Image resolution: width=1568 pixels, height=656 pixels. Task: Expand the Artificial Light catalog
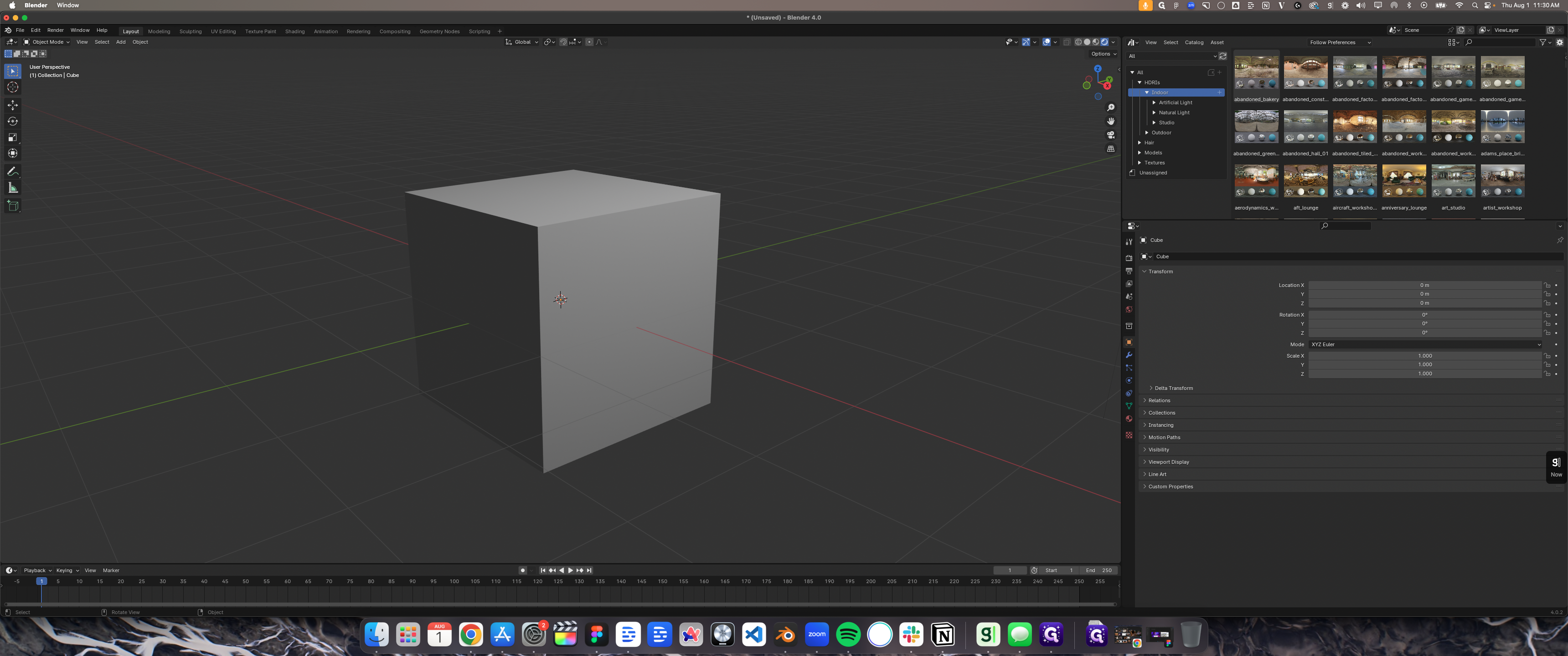click(1154, 102)
